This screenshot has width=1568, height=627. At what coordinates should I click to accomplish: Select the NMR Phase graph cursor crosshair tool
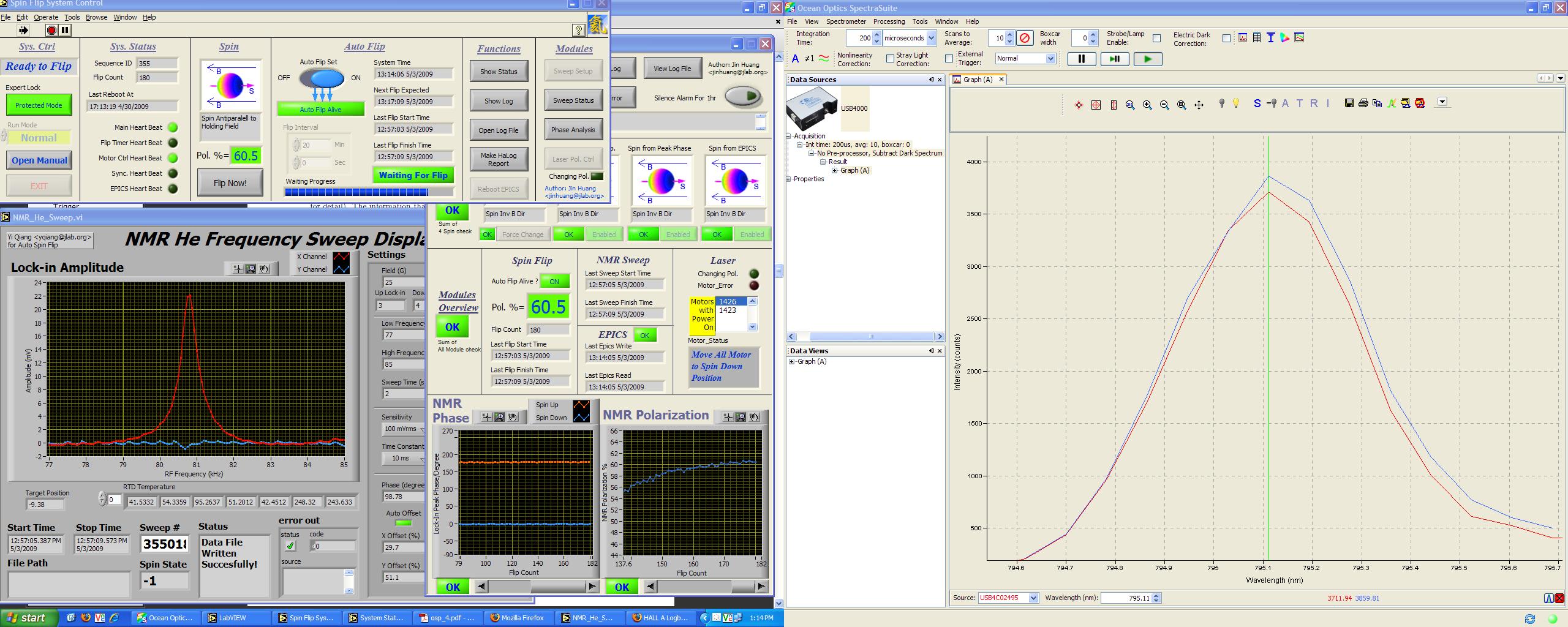pos(486,417)
